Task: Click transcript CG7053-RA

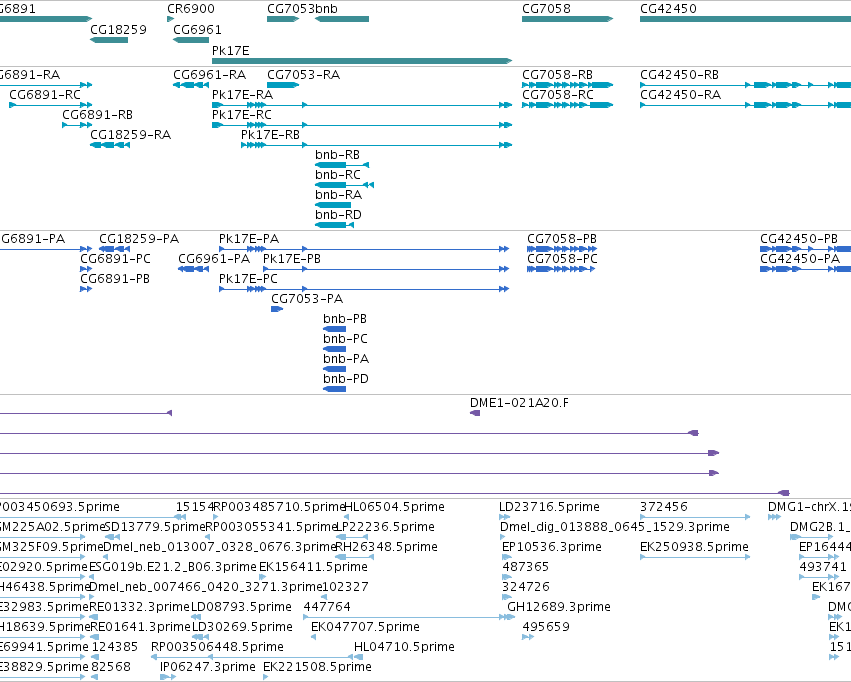Action: tap(283, 85)
